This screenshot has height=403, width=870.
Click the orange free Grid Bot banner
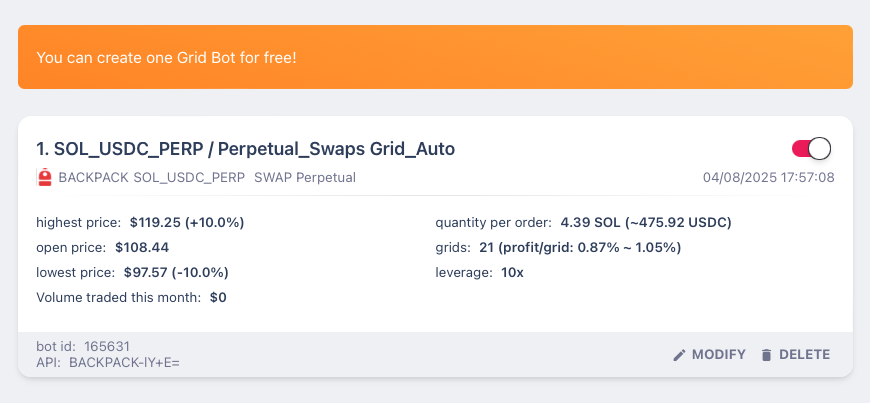click(x=435, y=57)
